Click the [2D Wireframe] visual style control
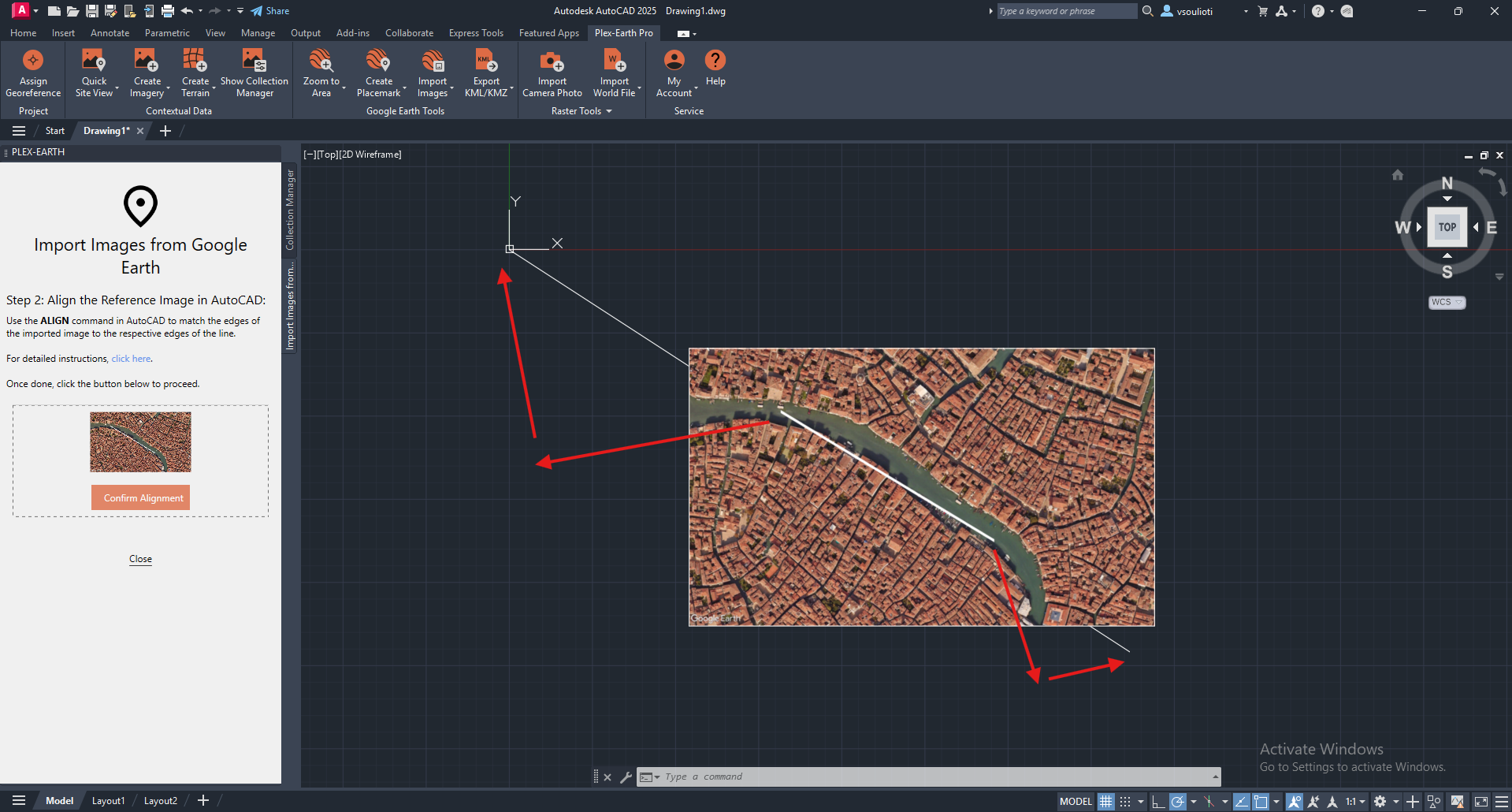The width and height of the screenshot is (1512, 812). [371, 155]
